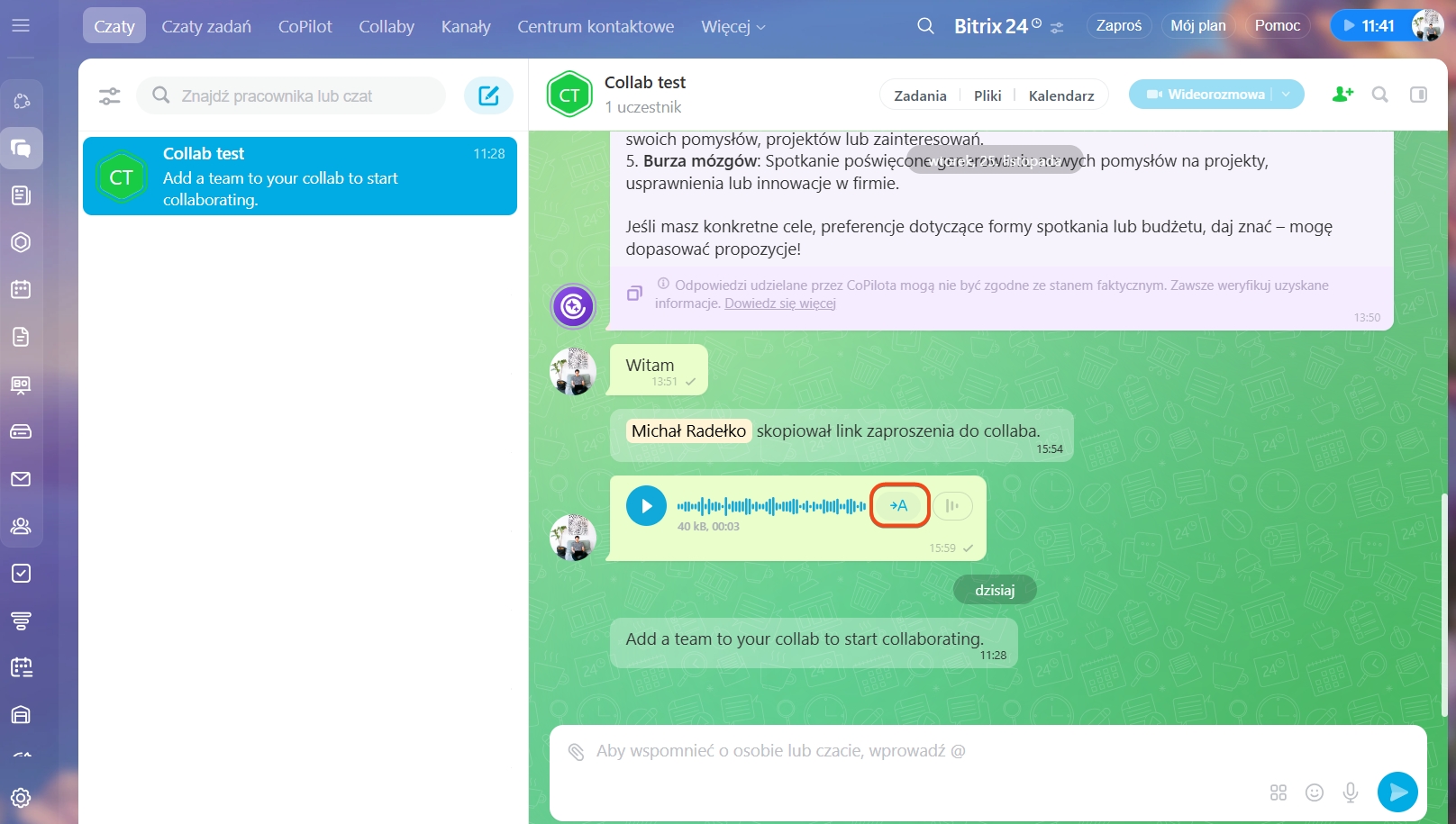The height and width of the screenshot is (824, 1456).
Task: Select the Collab test chat in list
Action: [x=300, y=177]
